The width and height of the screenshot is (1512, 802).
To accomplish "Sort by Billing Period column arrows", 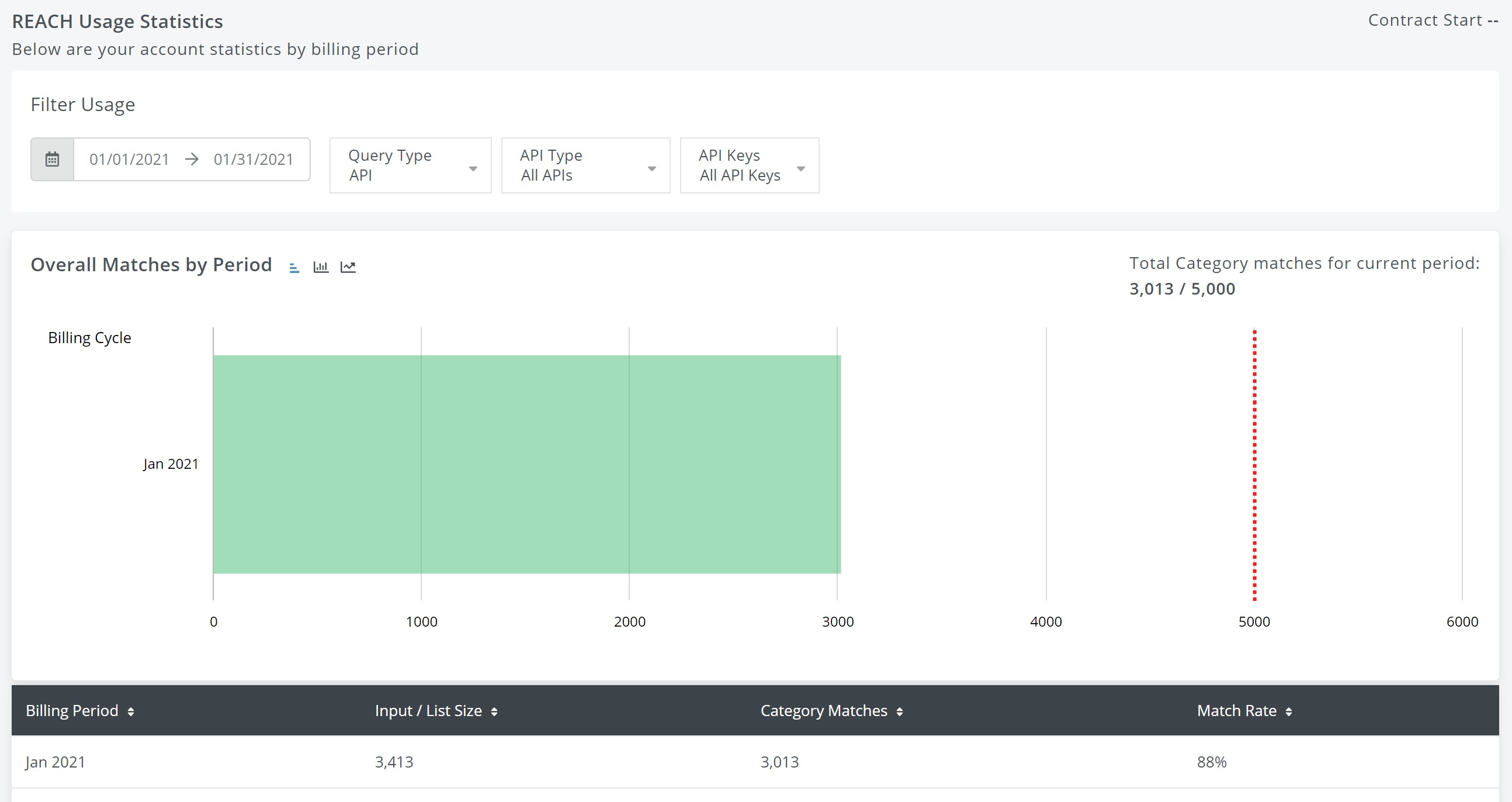I will pyautogui.click(x=131, y=711).
